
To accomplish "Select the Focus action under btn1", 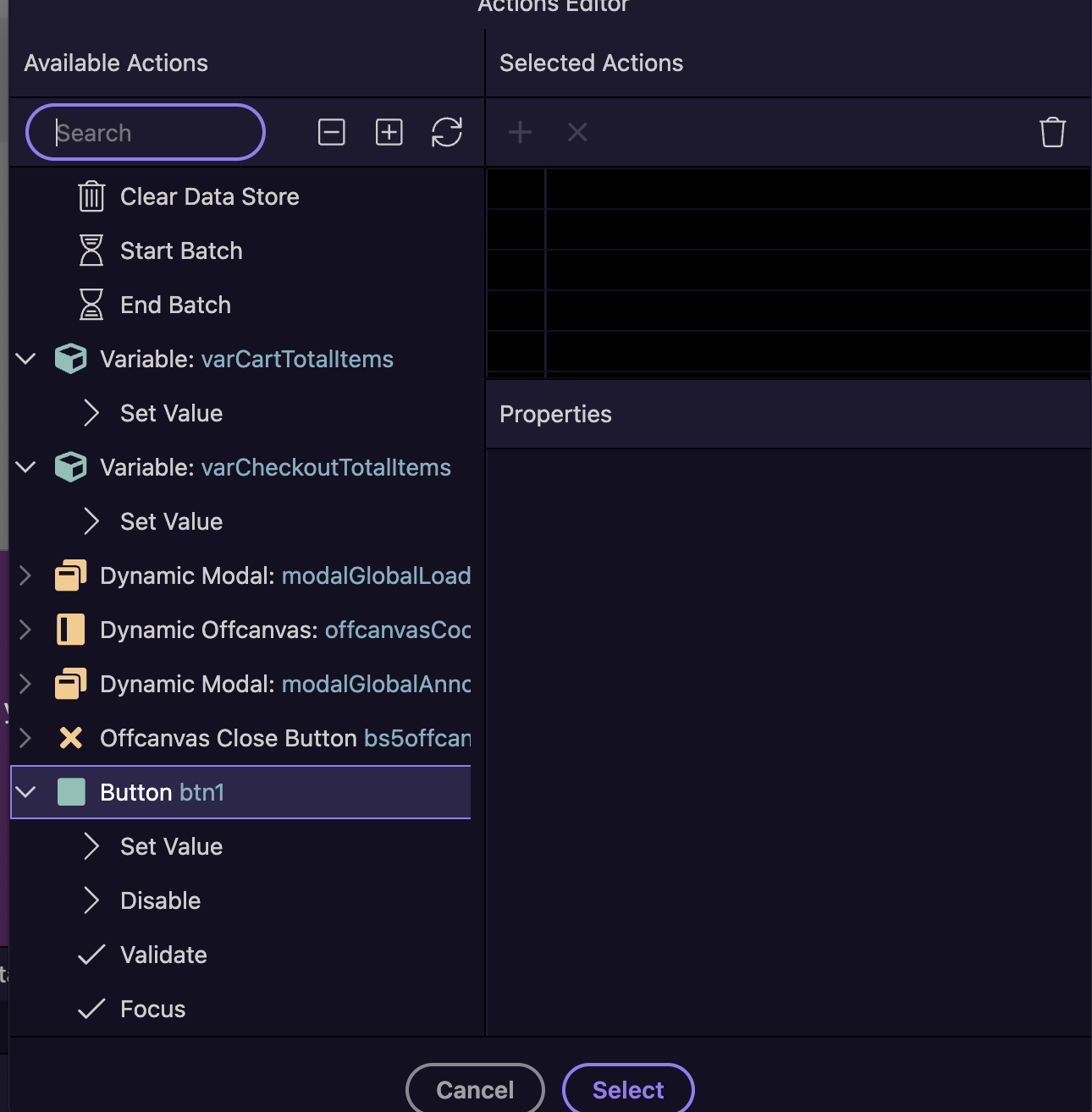I will tap(152, 1009).
